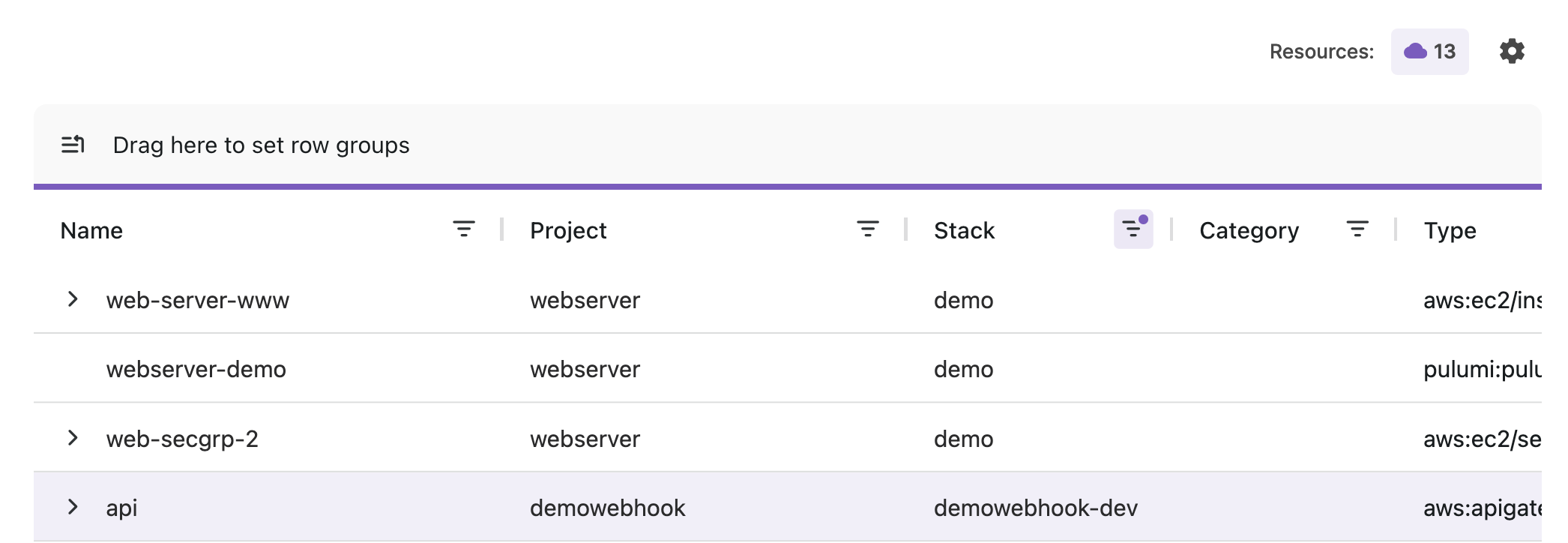The height and width of the screenshot is (543, 1568).
Task: Open the Name column filter menu
Action: coord(464,229)
